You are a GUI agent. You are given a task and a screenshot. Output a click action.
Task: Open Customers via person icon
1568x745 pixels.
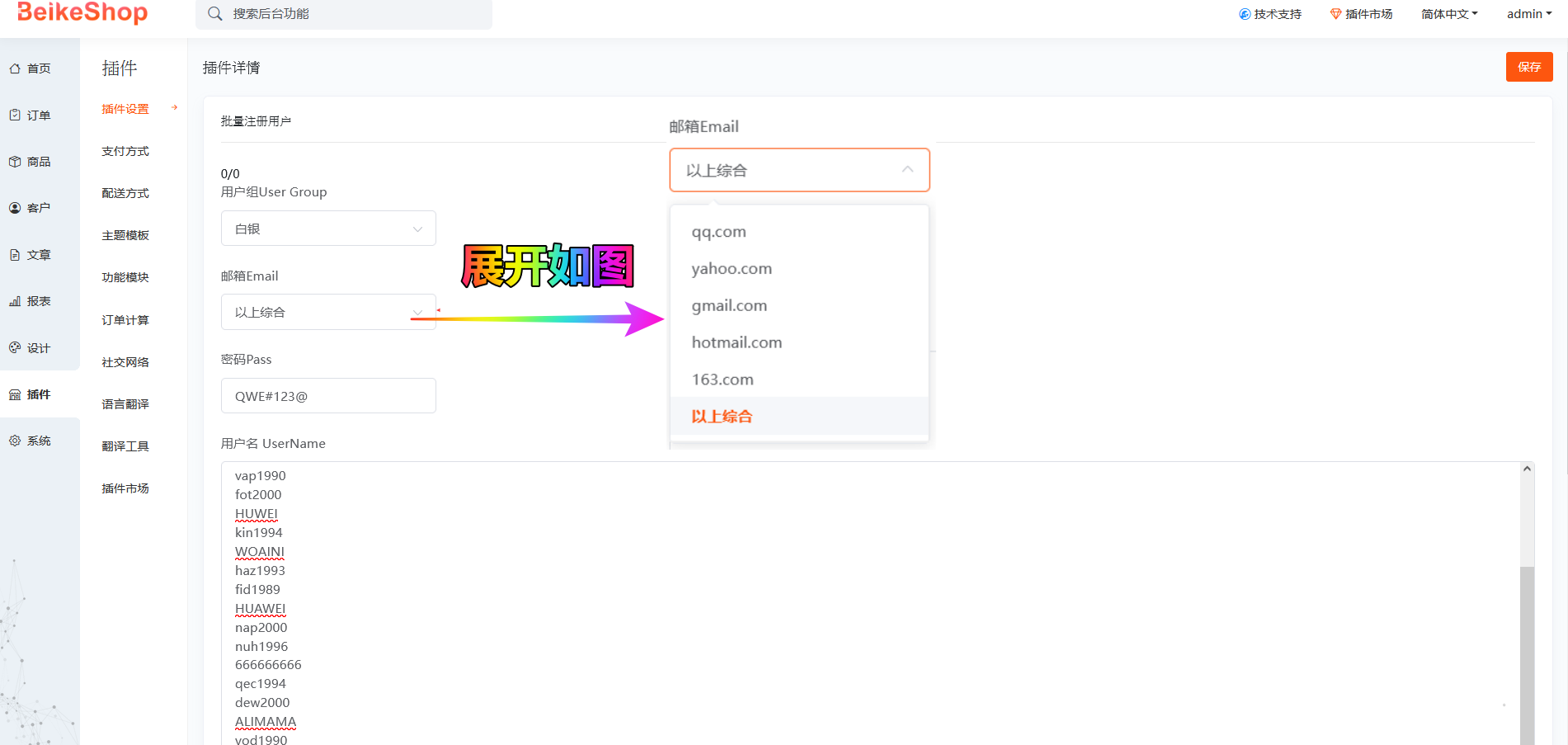tap(15, 208)
